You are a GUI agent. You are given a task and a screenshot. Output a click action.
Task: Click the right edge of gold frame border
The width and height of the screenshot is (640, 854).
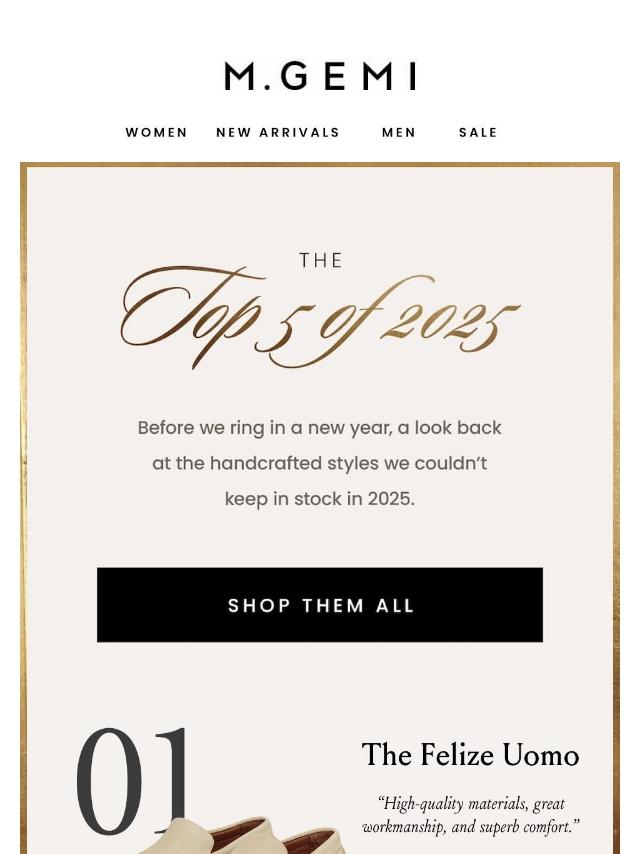pos(616,509)
